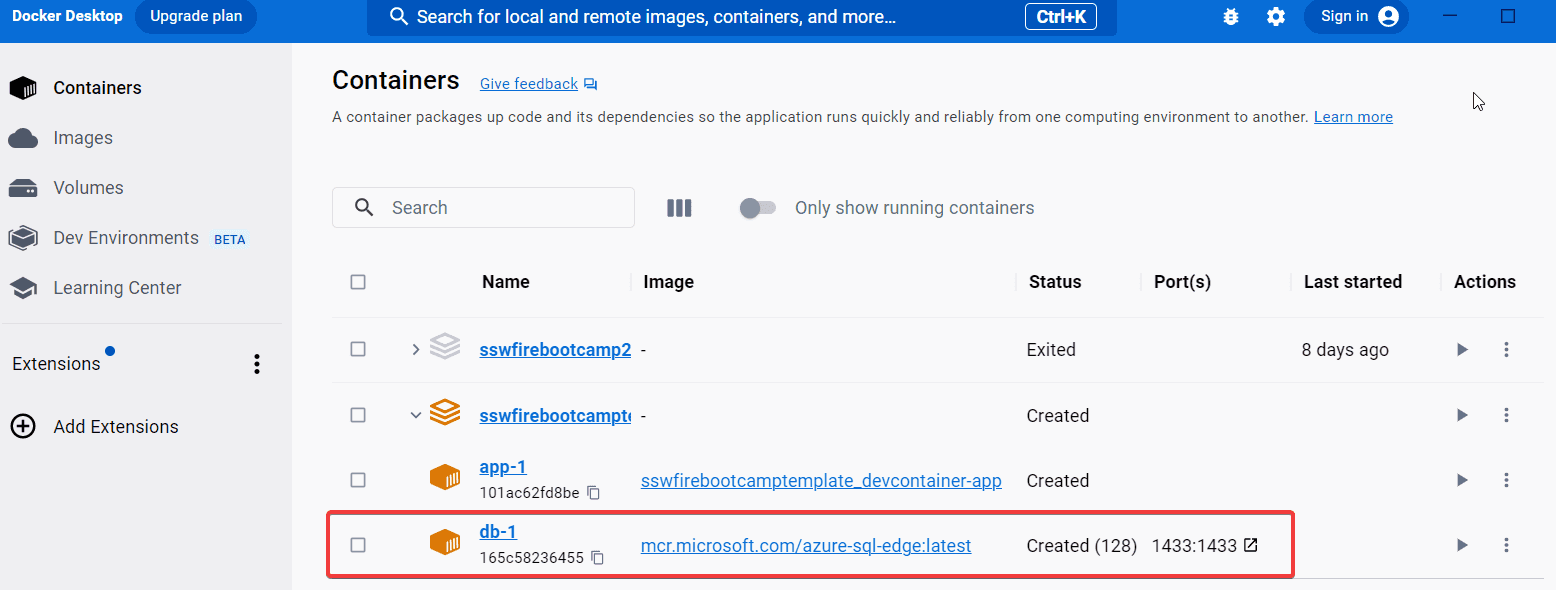Start the sswfirebootcamp2 stack
1556x590 pixels.
(x=1462, y=350)
